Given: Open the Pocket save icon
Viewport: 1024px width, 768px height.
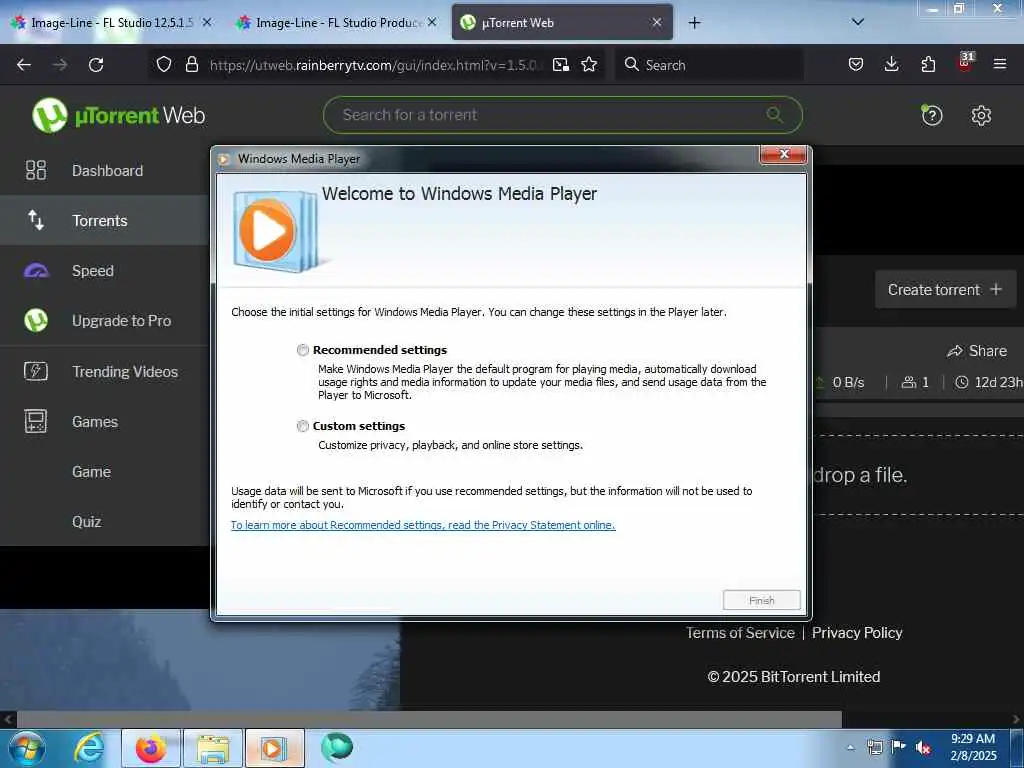Looking at the screenshot, I should 856,65.
